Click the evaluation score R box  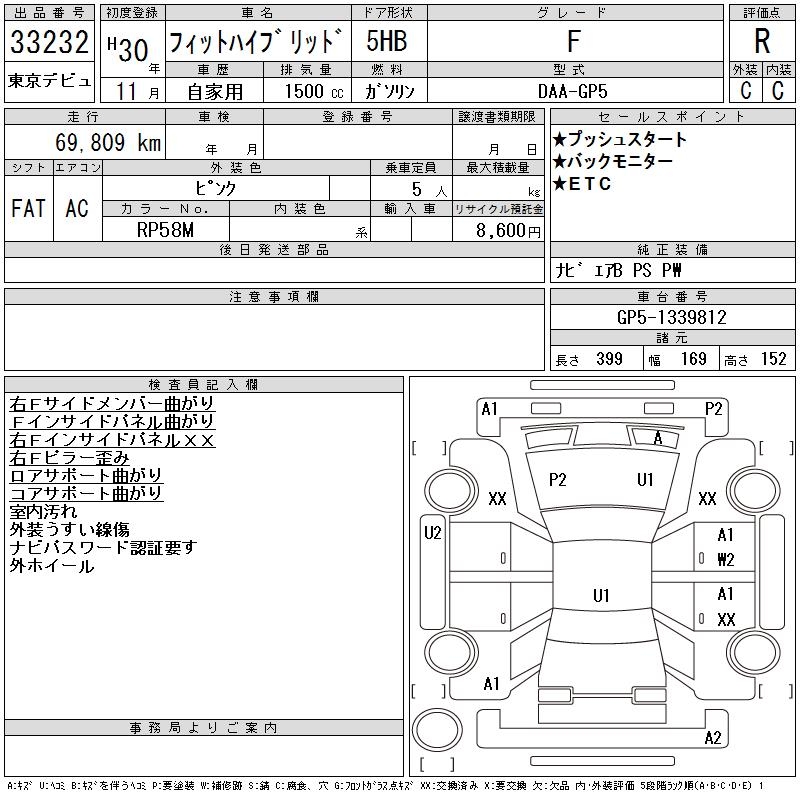[762, 42]
